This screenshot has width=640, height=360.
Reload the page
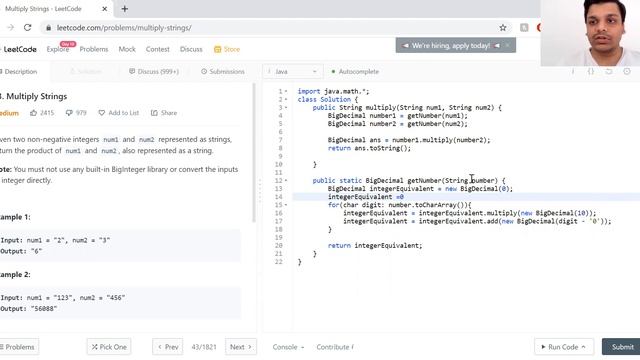[x=27, y=27]
